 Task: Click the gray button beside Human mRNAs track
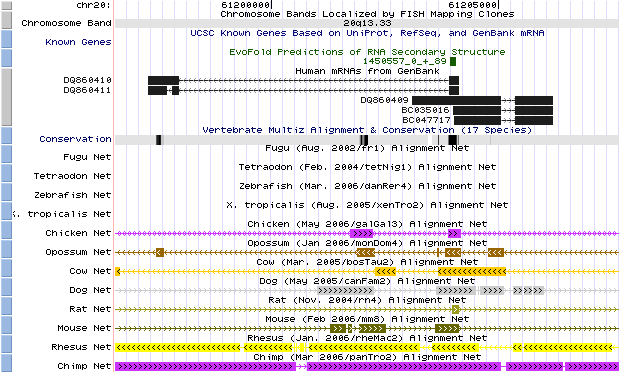6,97
